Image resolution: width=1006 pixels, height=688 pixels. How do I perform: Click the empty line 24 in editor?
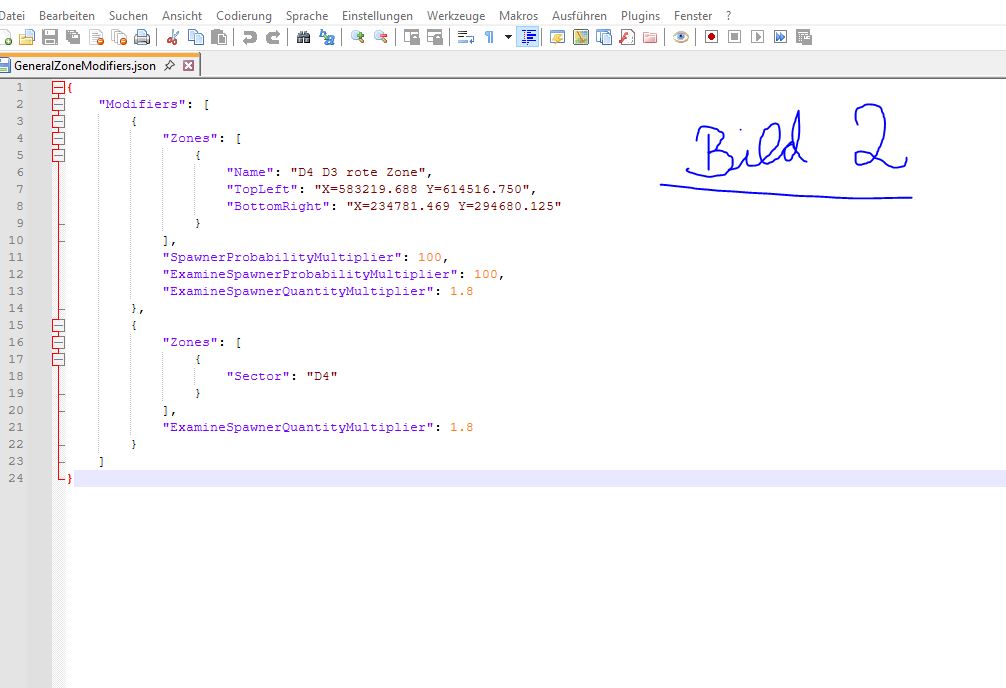400,479
